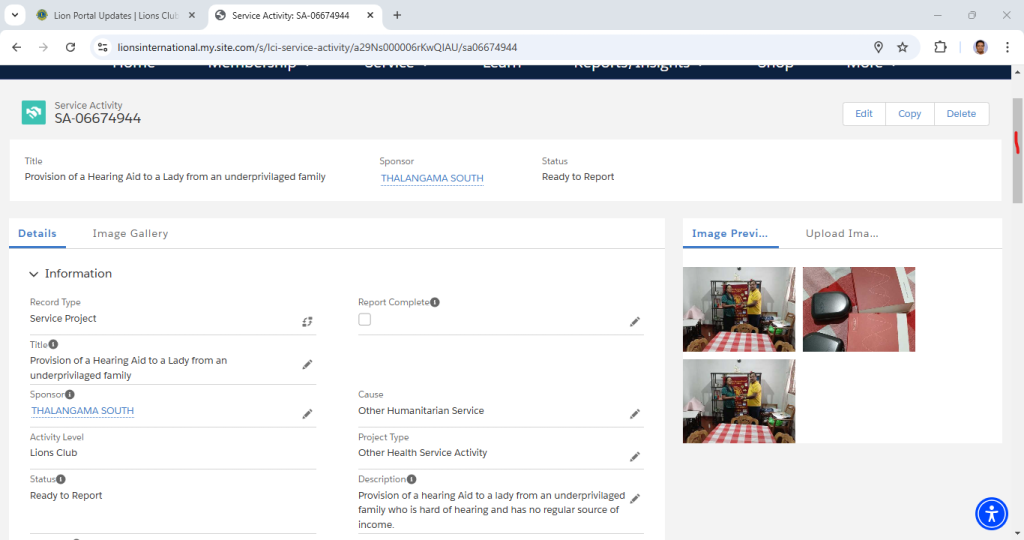This screenshot has height=540, width=1024.
Task: Open the Status info tooltip icon
Action: click(x=61, y=479)
